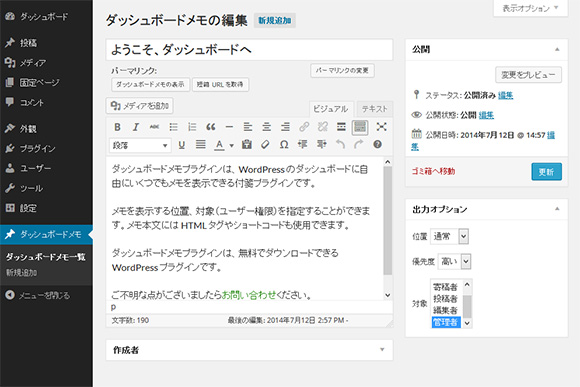Viewport: 580px width, 387px height.
Task: Toggle bold formatting in editor toolbar
Action: click(x=117, y=127)
